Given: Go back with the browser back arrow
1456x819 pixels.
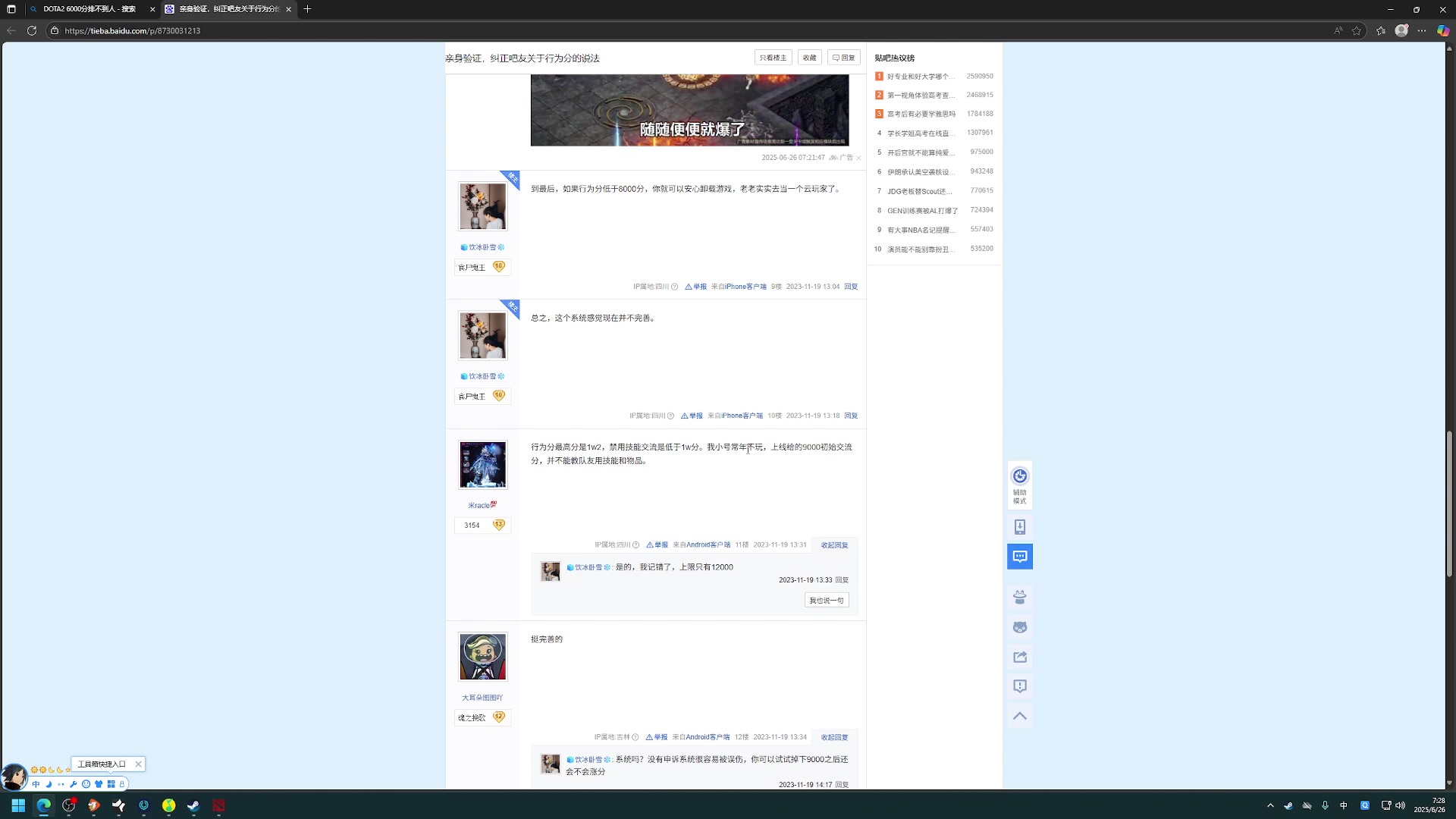Looking at the screenshot, I should pos(11,30).
